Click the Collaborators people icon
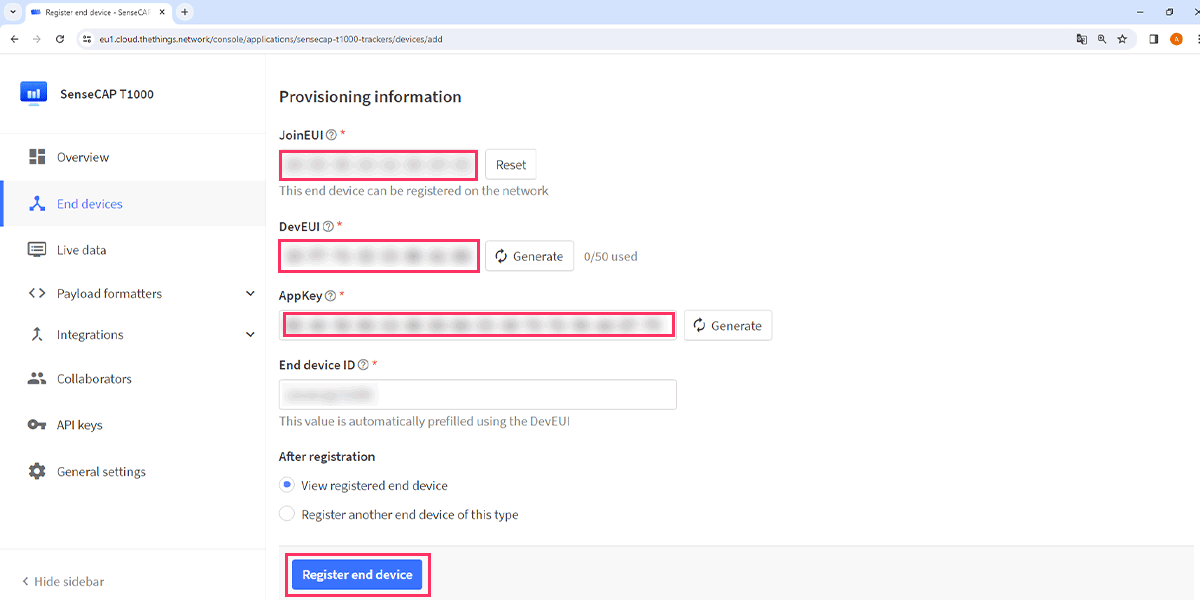Image resolution: width=1200 pixels, height=600 pixels. 37,379
